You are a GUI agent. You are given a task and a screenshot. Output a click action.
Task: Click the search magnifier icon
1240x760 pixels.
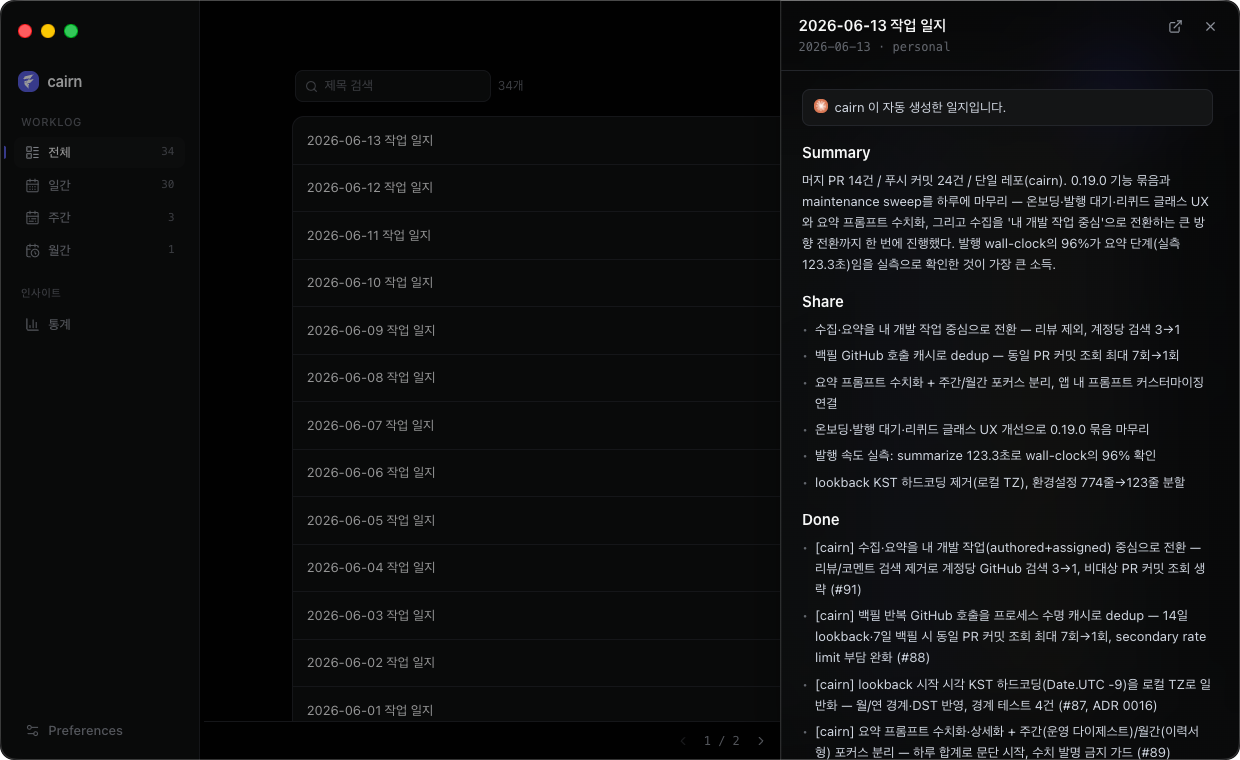[312, 86]
